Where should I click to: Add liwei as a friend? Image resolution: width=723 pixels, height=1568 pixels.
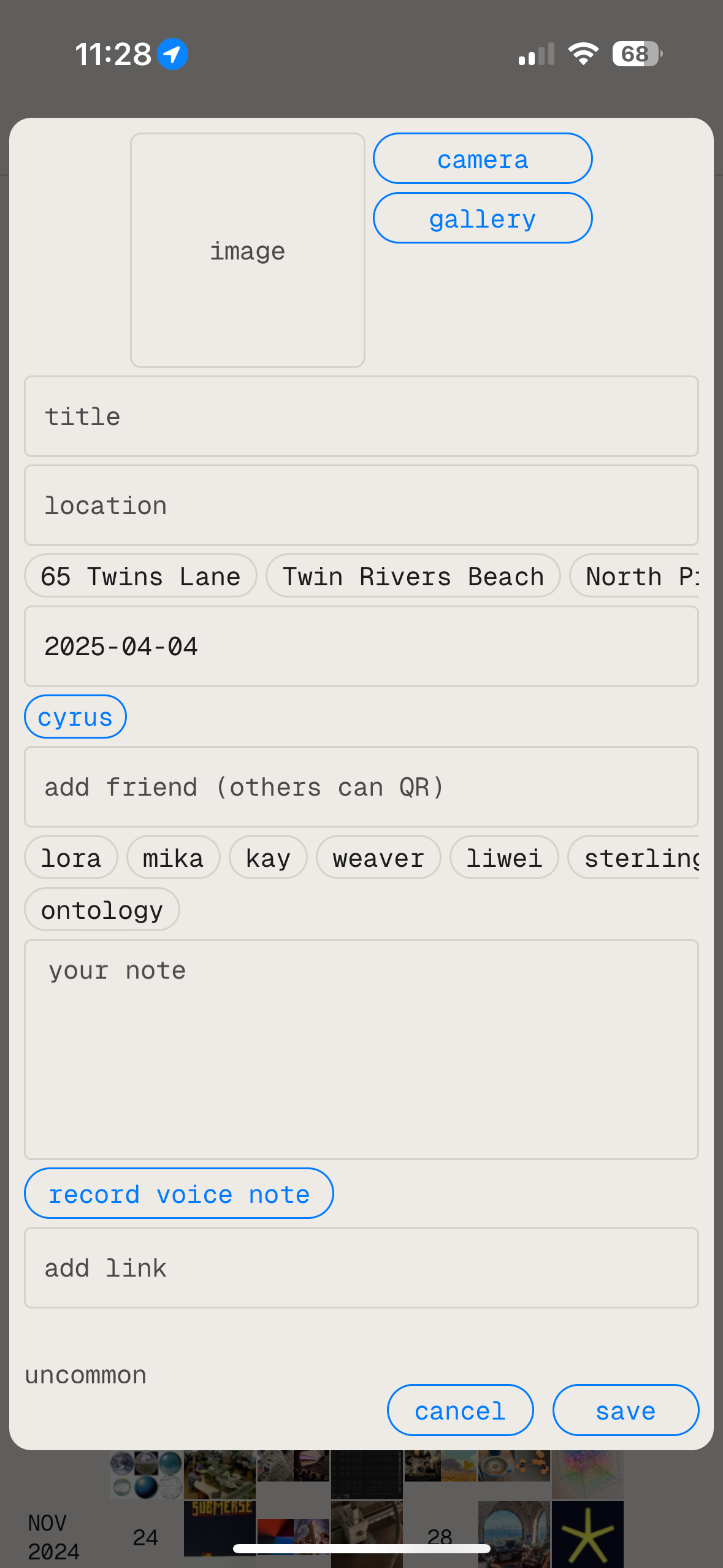504,858
